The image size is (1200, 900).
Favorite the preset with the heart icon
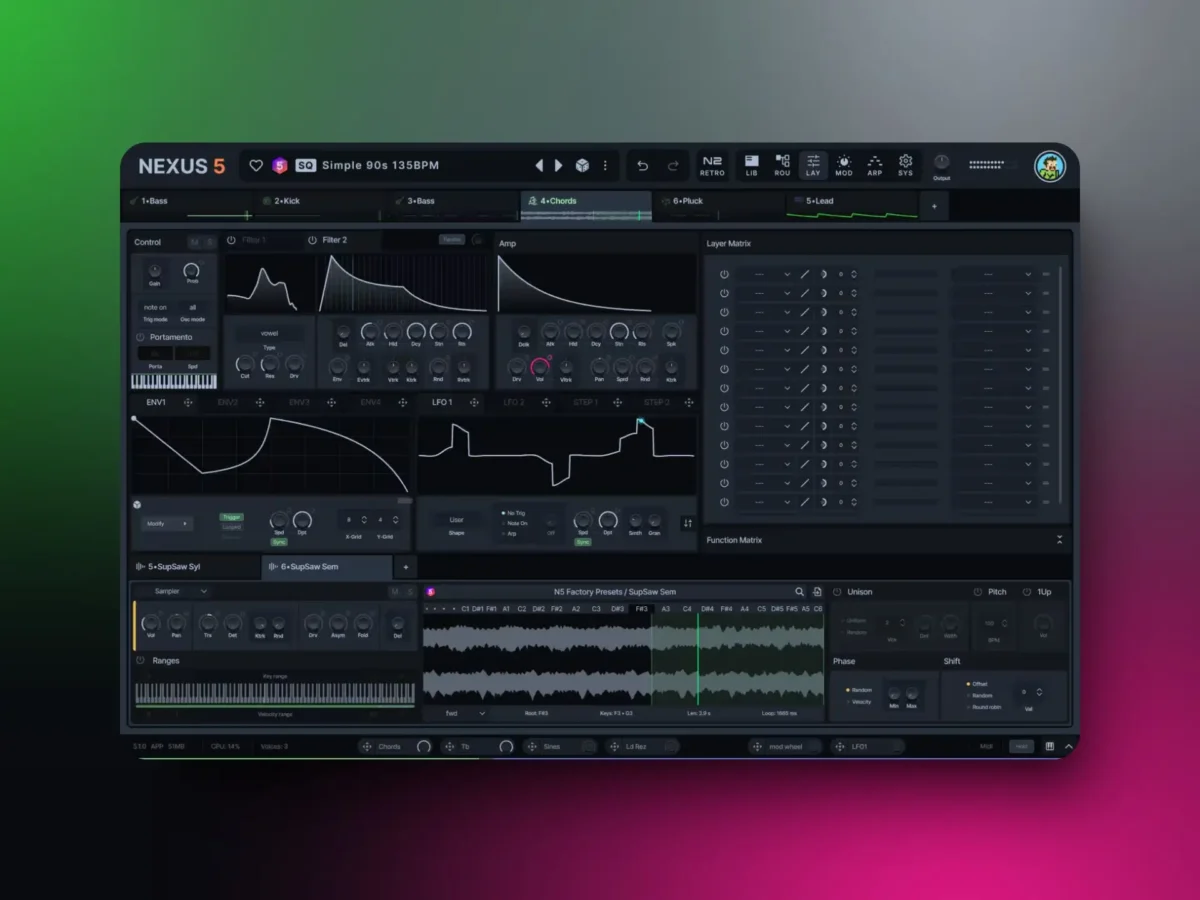point(256,165)
